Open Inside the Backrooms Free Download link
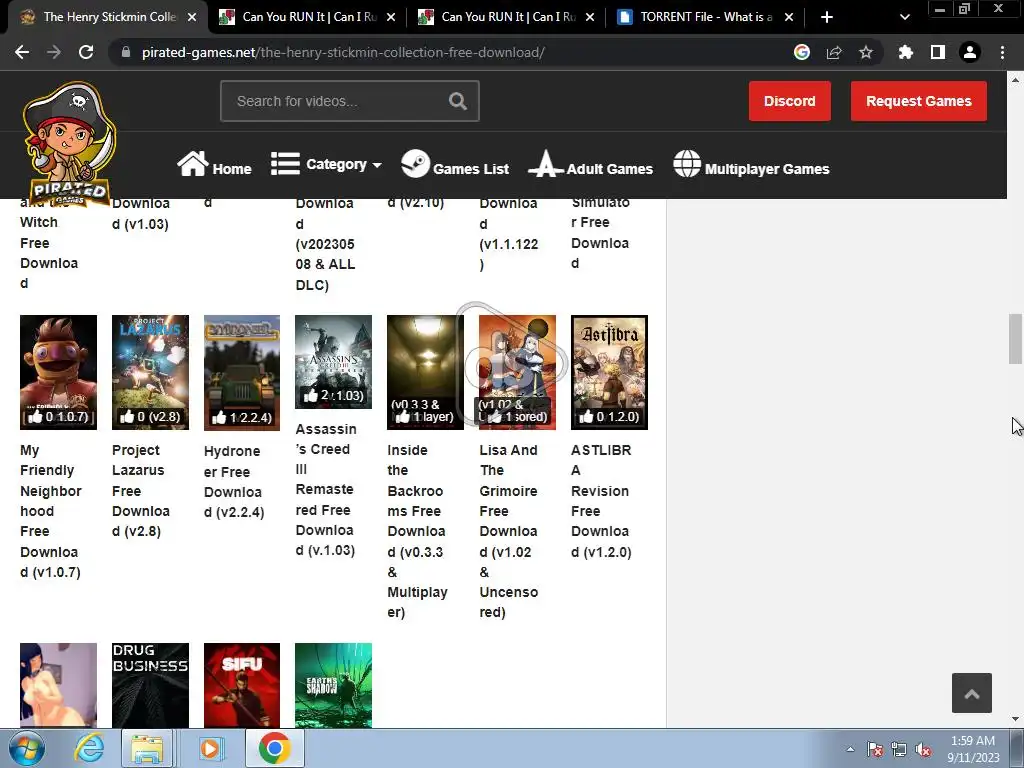This screenshot has height=768, width=1024. 417,531
